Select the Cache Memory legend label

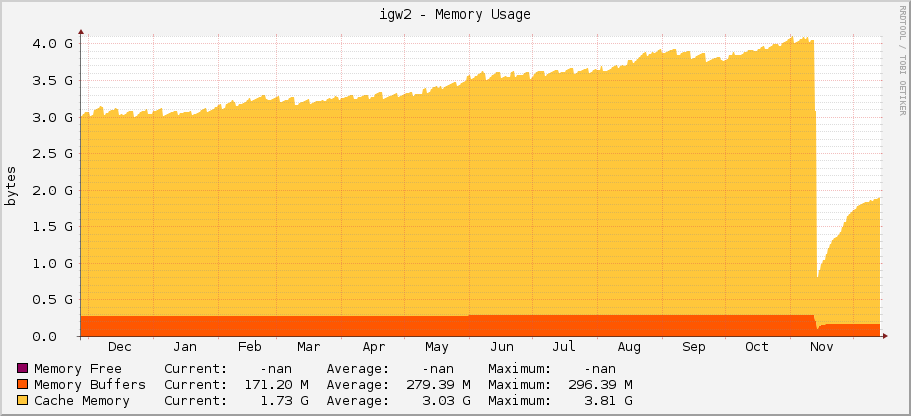pyautogui.click(x=82, y=401)
